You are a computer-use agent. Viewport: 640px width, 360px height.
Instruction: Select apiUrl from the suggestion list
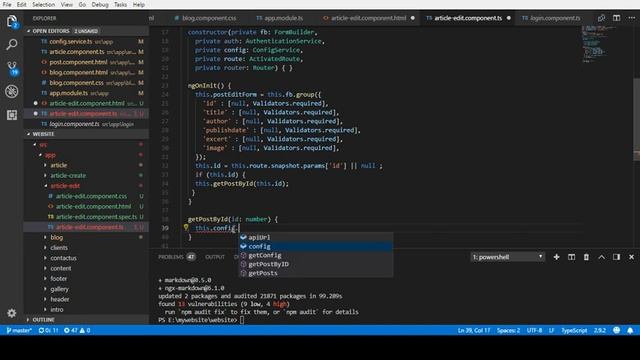316,237
